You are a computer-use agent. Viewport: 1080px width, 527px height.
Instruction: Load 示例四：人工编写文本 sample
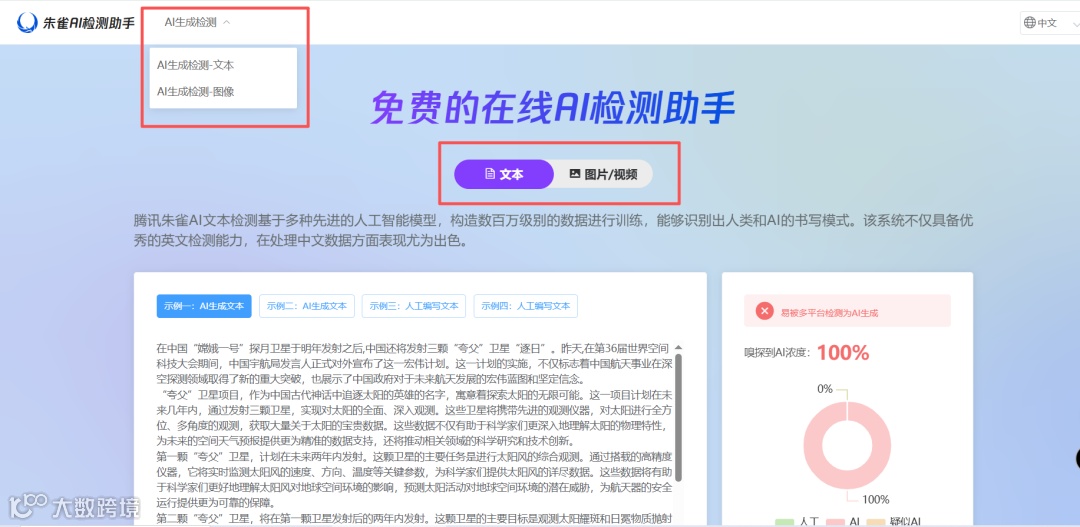(x=526, y=306)
